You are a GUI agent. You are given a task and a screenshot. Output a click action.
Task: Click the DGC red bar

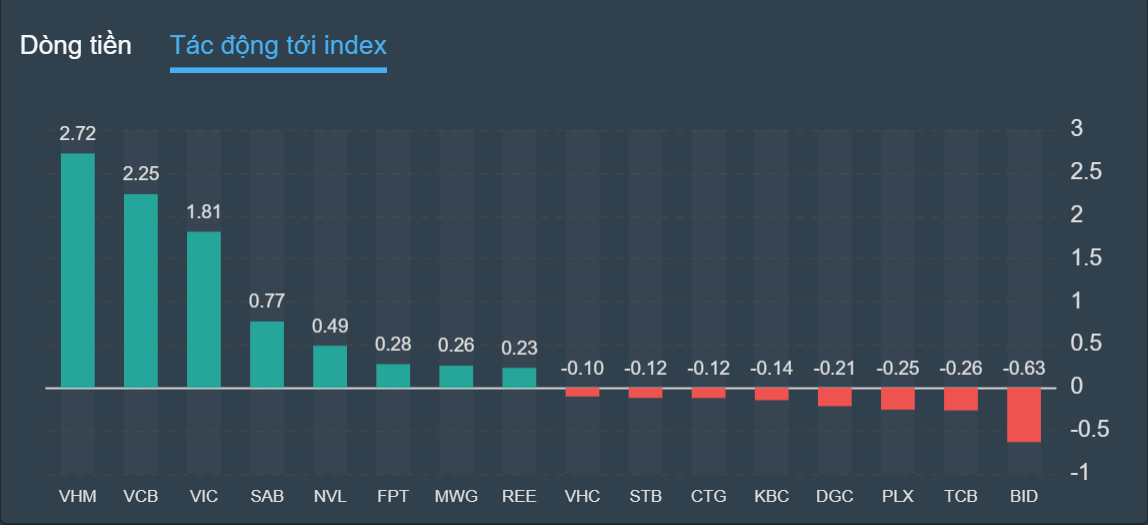[x=835, y=396]
